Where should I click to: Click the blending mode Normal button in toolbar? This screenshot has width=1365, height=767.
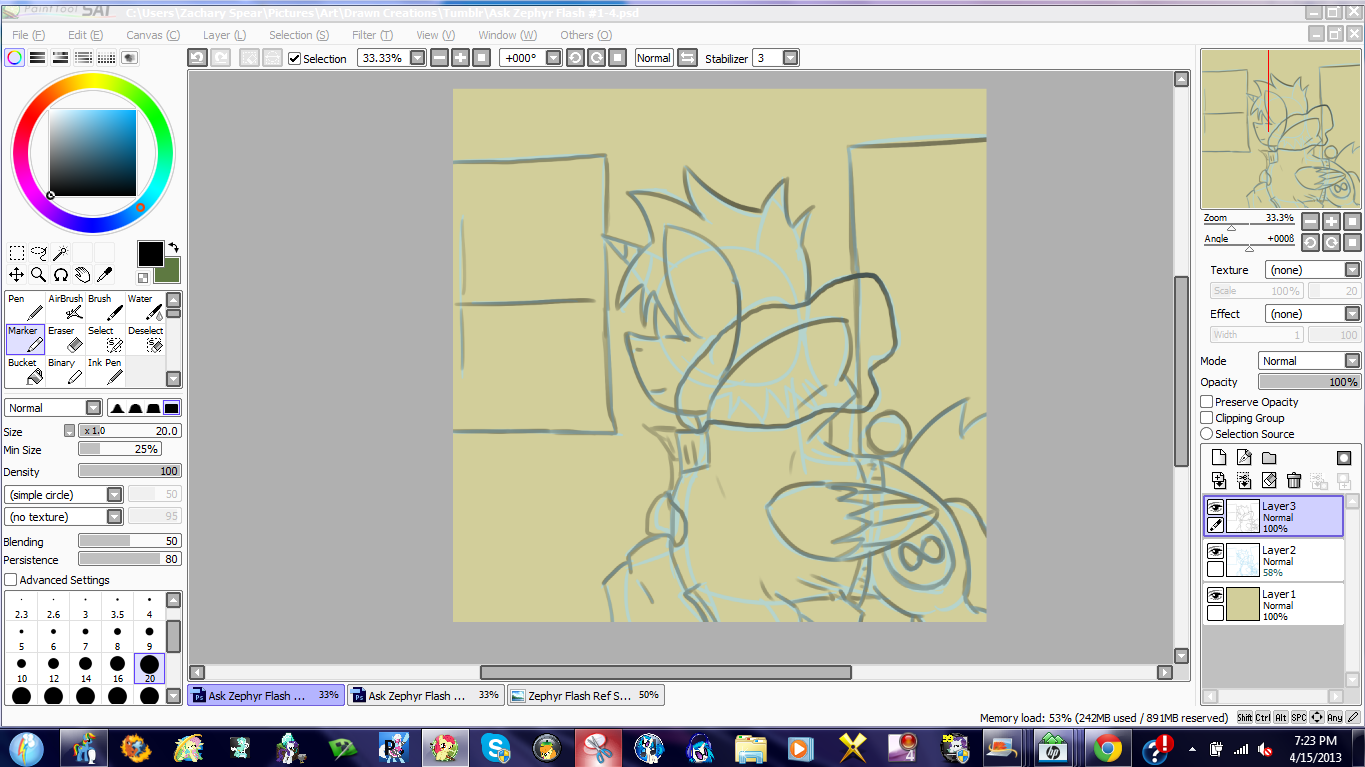[653, 58]
